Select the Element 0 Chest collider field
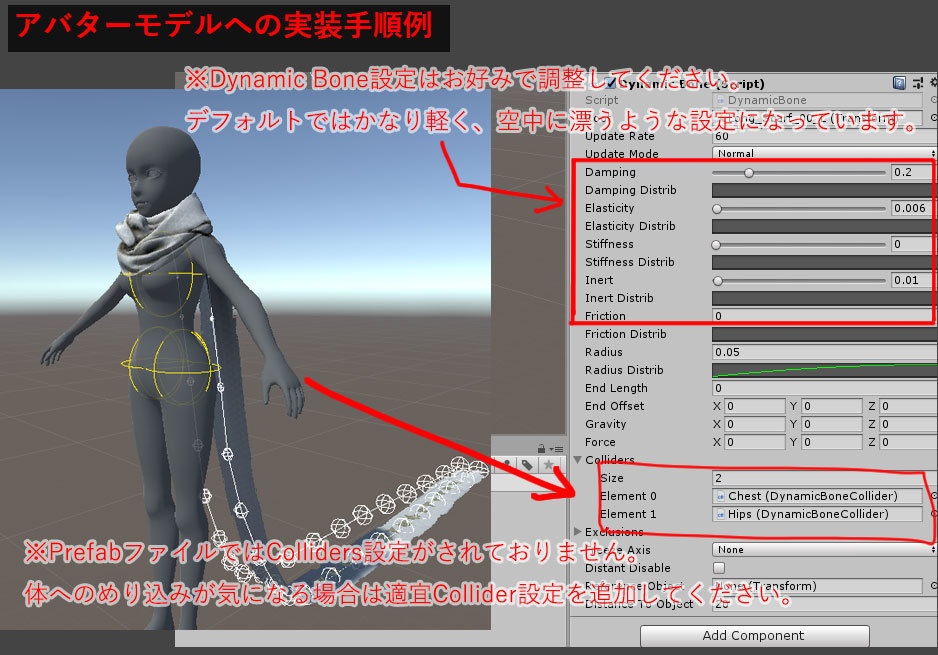The height and width of the screenshot is (655, 938). (x=817, y=496)
